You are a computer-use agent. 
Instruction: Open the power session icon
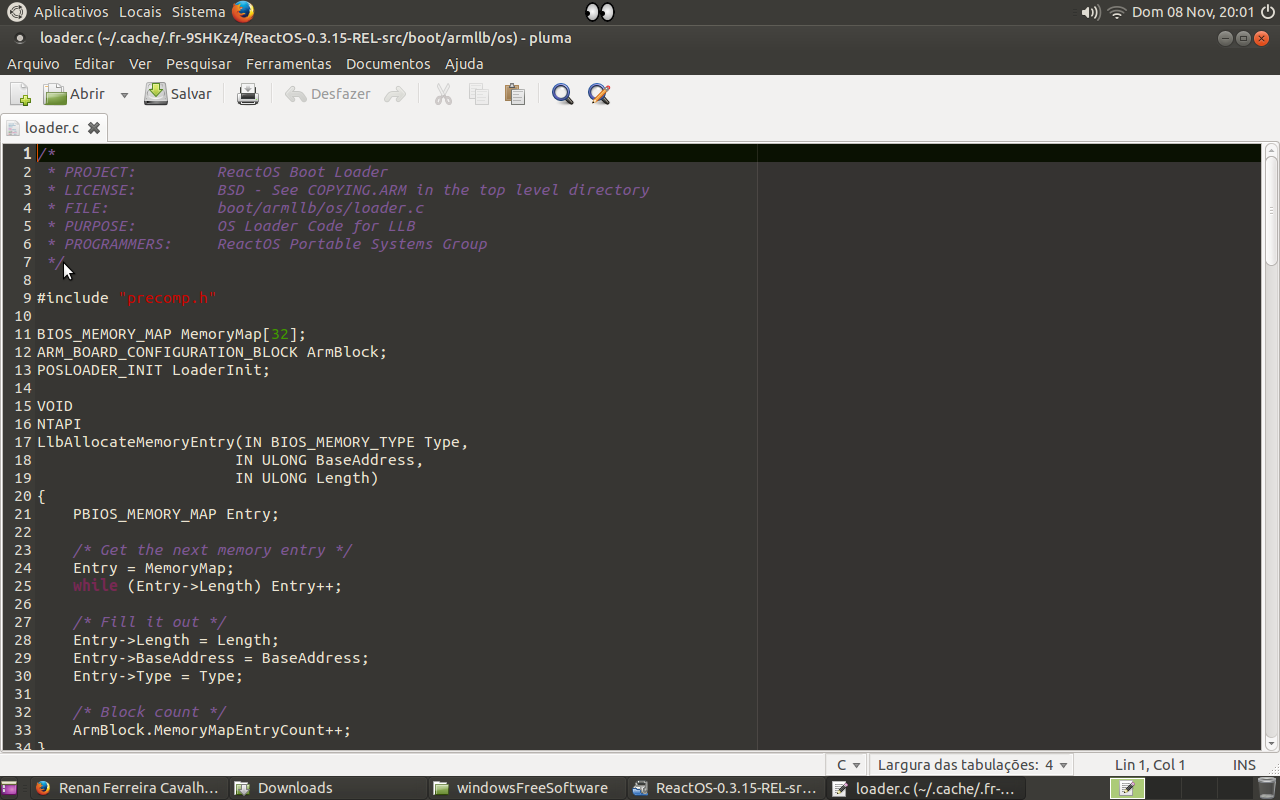tap(1267, 12)
